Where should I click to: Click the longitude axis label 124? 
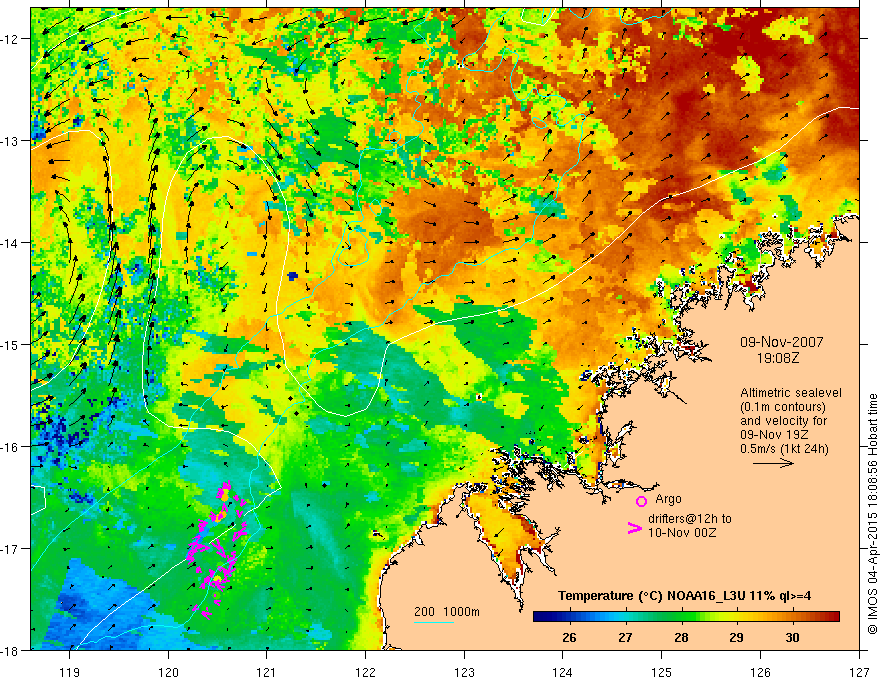(x=563, y=672)
